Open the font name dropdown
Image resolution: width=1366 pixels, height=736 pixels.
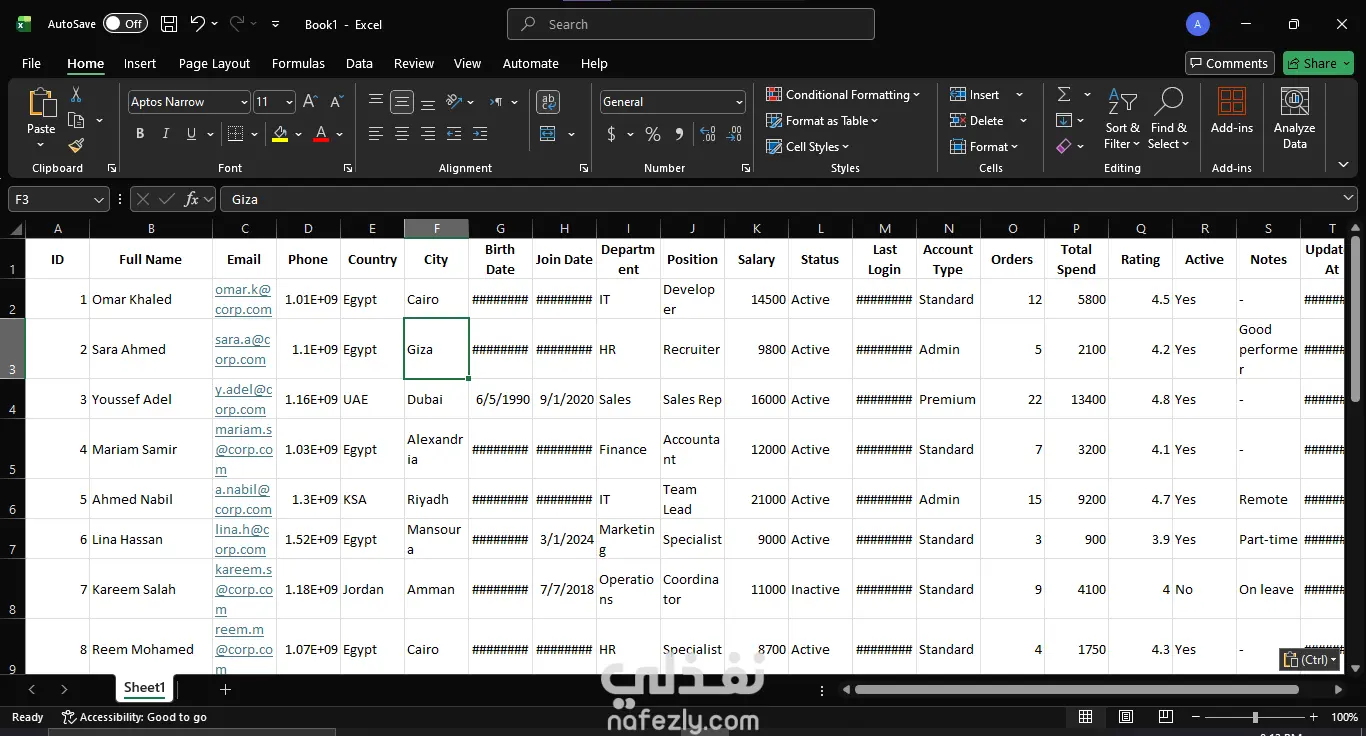[244, 102]
